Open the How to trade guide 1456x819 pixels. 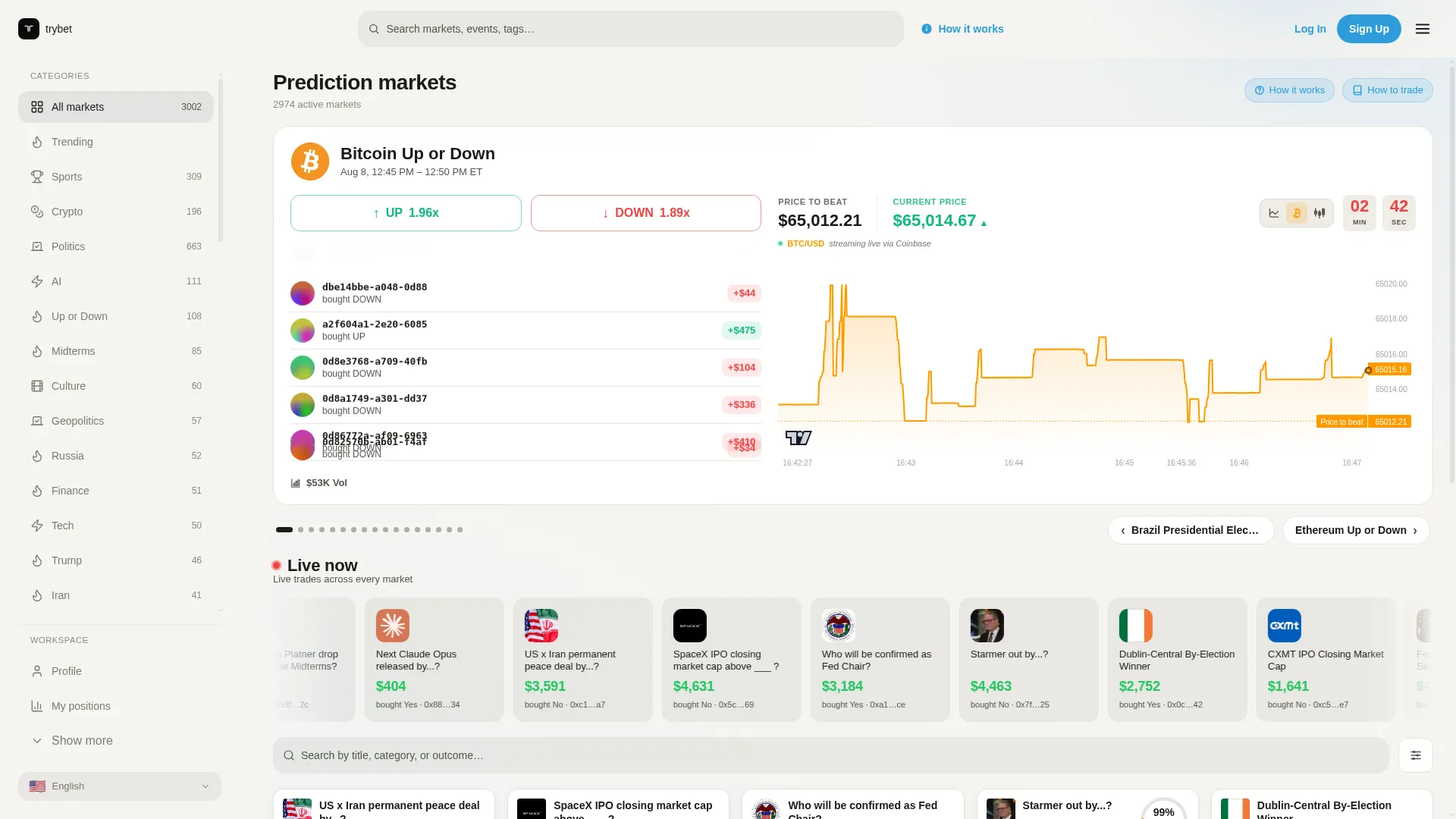(1388, 90)
